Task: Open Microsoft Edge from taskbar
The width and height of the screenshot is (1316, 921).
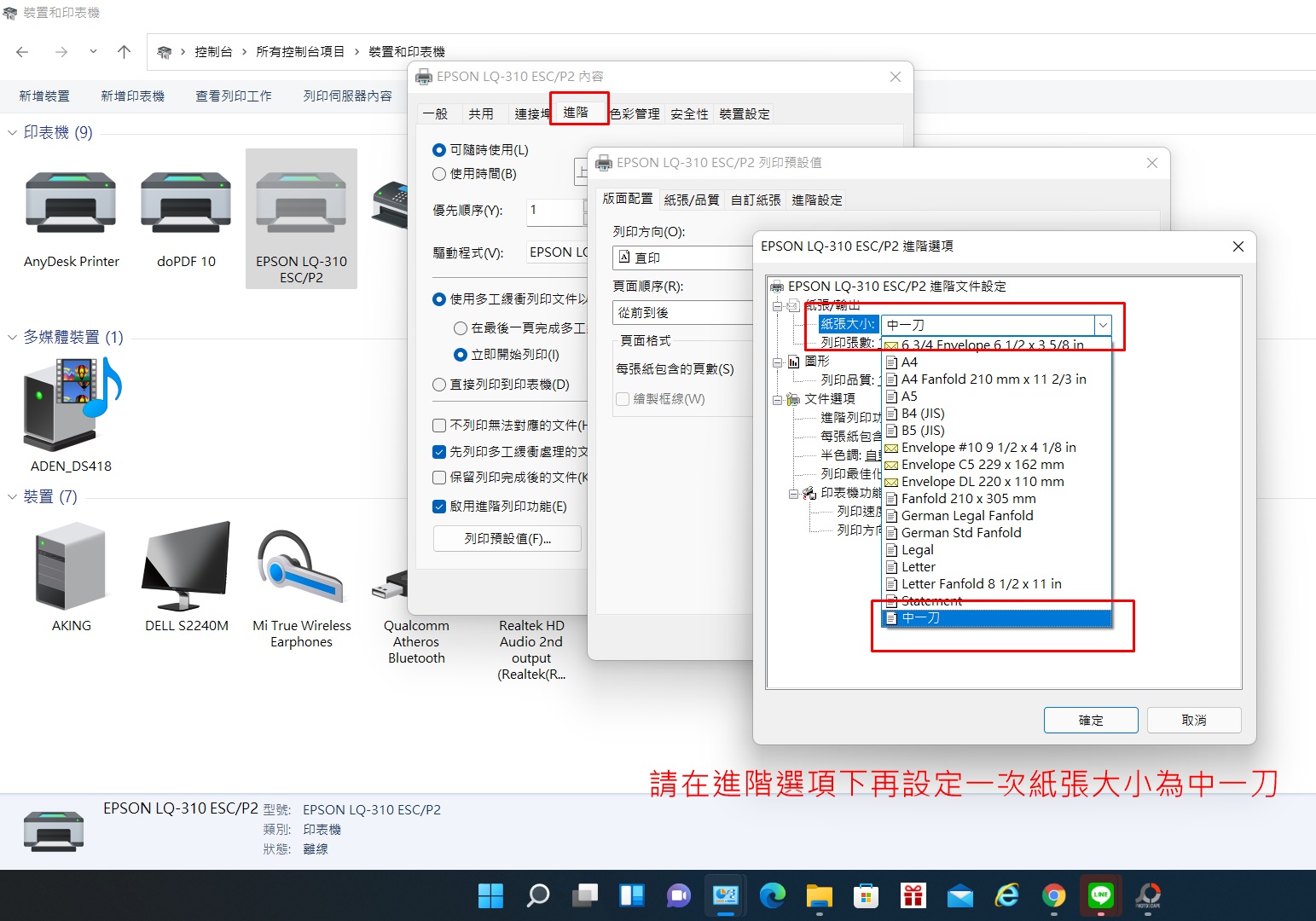Action: [773, 895]
